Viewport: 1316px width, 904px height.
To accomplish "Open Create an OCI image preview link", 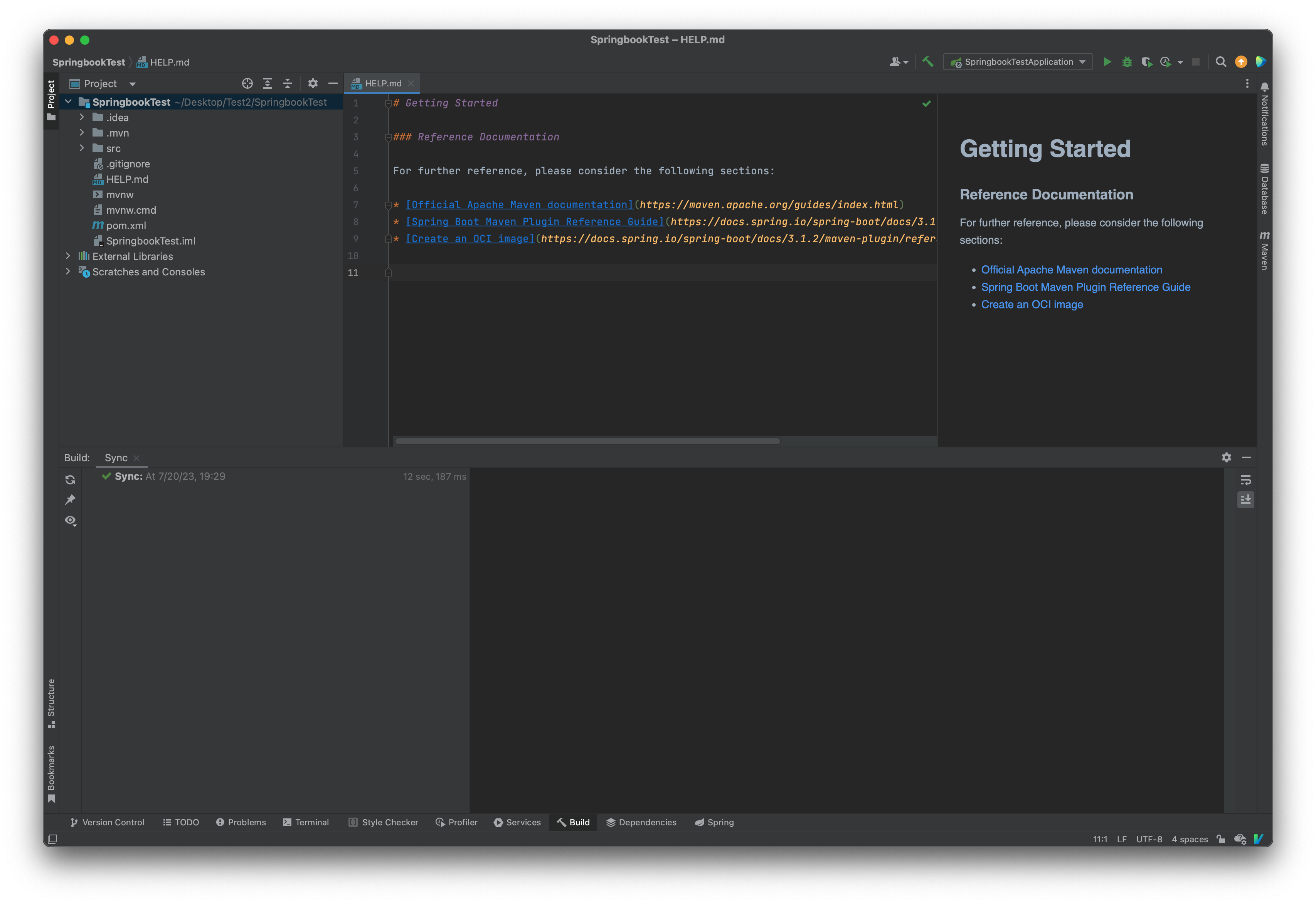I will 1032,304.
